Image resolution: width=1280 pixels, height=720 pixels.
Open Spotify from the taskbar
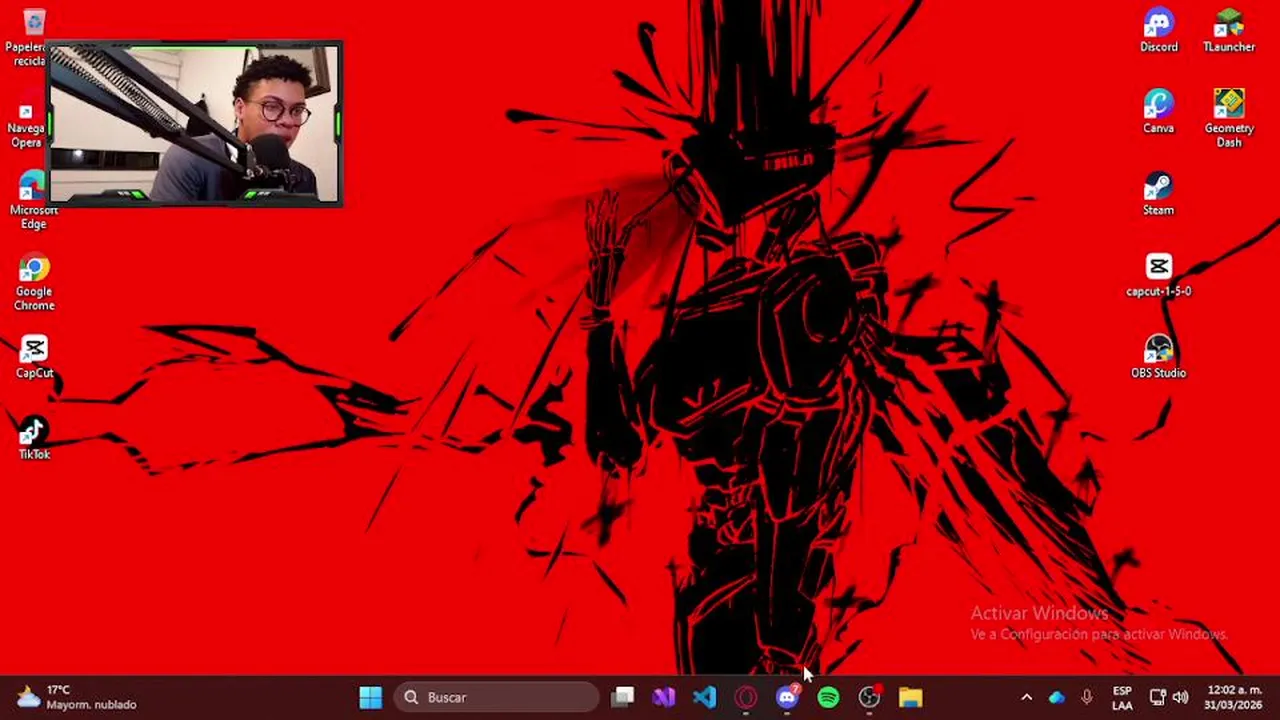pyautogui.click(x=828, y=697)
